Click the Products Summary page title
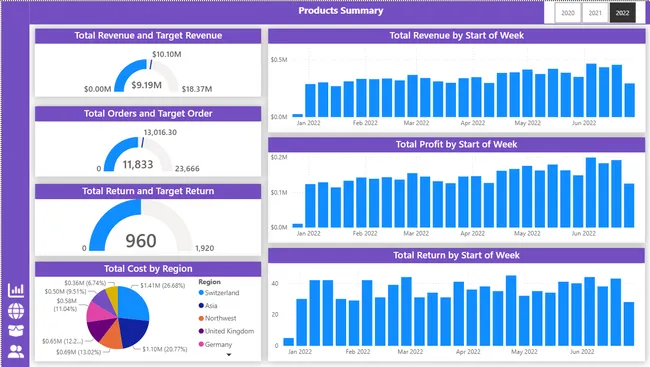 click(341, 11)
